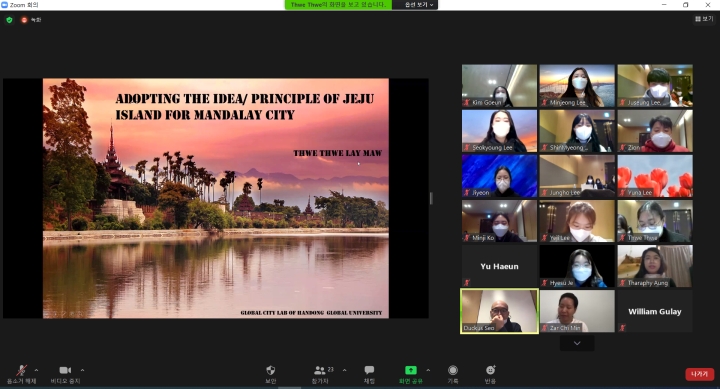This screenshot has height=389, width=720.
Task: Click the Security shield icon
Action: pos(270,370)
